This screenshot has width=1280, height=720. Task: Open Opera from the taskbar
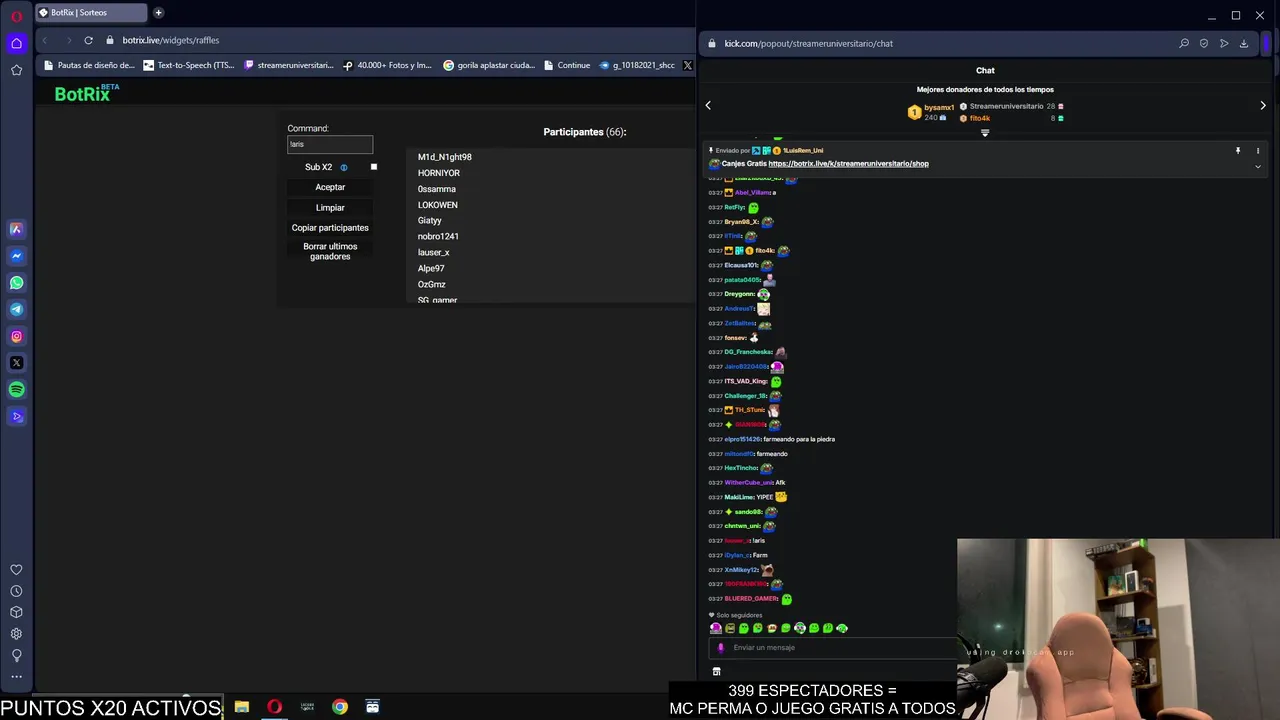(x=274, y=707)
